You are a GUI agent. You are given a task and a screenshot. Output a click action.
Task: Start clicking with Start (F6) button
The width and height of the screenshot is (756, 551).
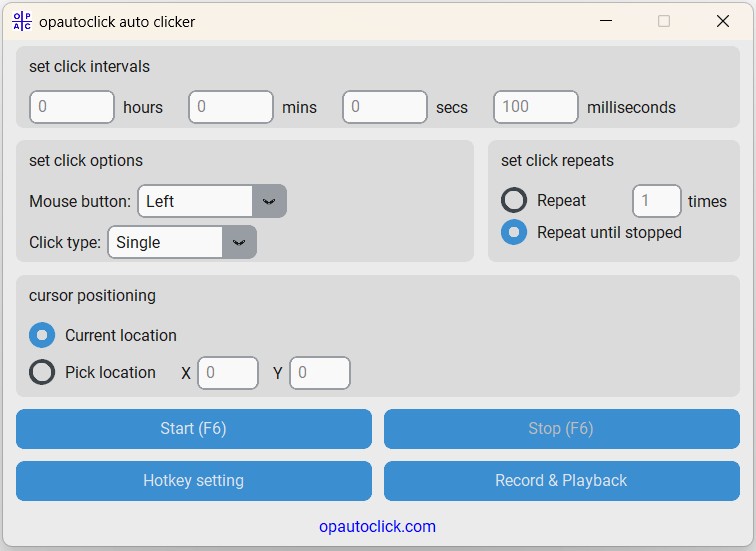(x=194, y=429)
